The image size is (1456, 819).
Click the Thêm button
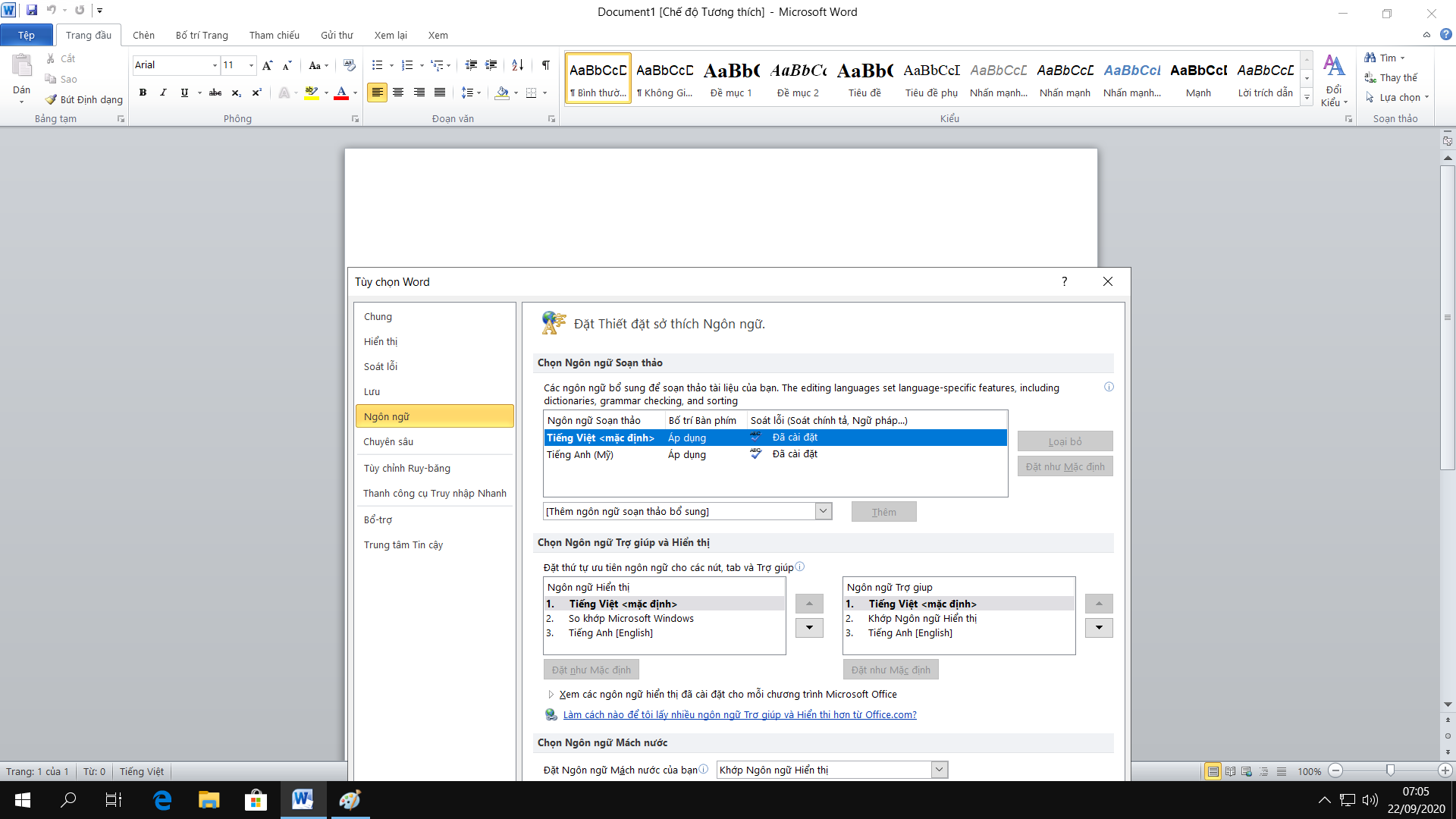(883, 512)
